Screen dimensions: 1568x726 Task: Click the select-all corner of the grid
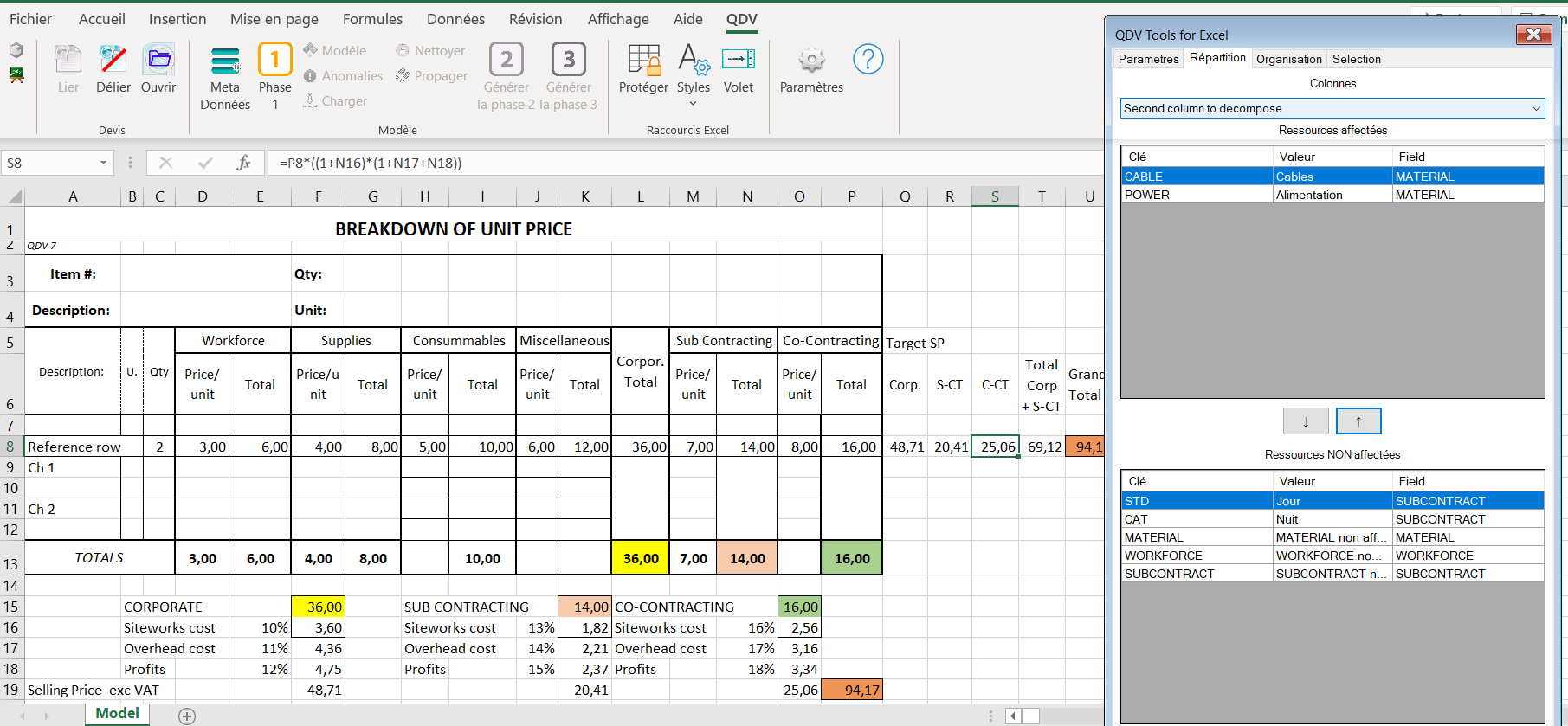[15, 196]
